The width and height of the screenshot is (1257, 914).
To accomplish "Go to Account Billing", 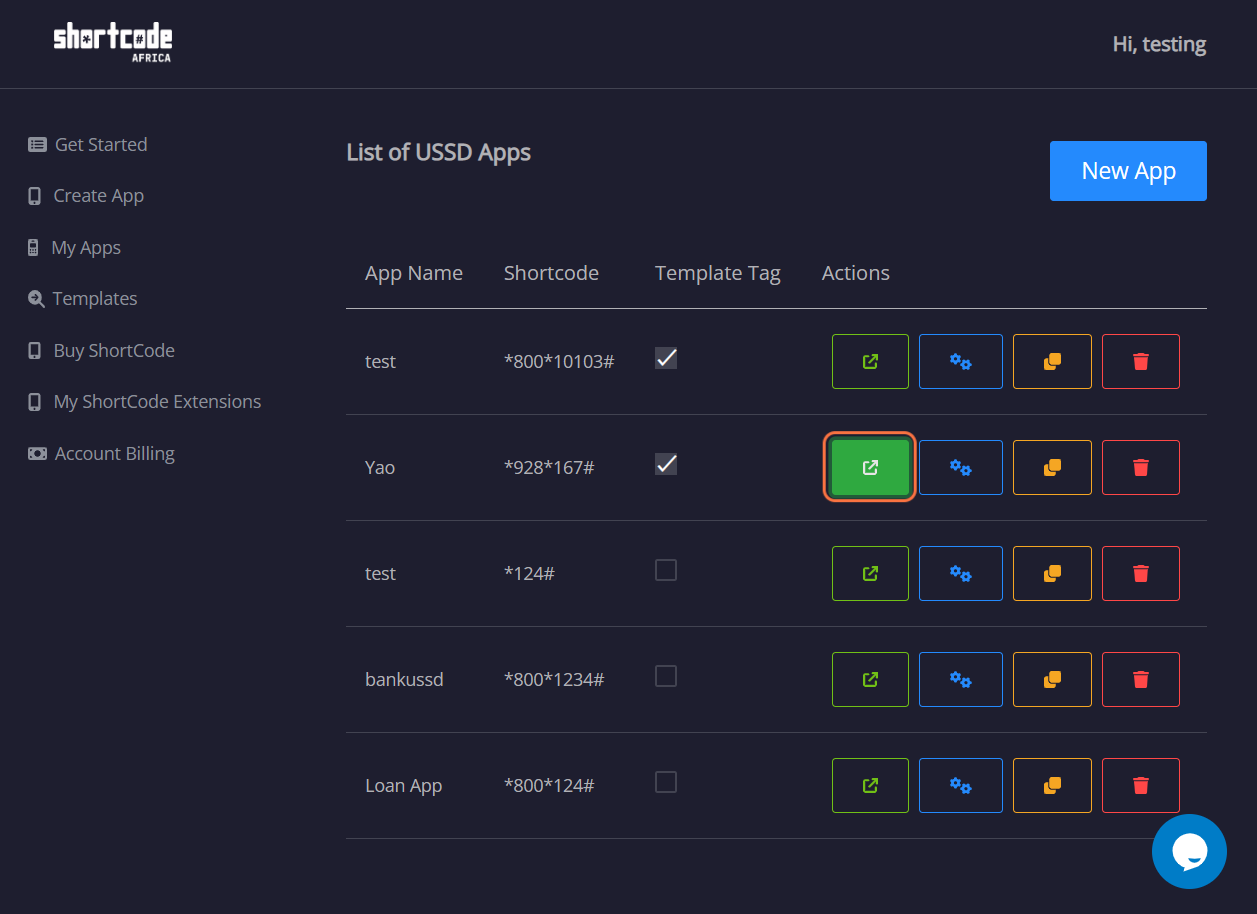I will pos(102,453).
